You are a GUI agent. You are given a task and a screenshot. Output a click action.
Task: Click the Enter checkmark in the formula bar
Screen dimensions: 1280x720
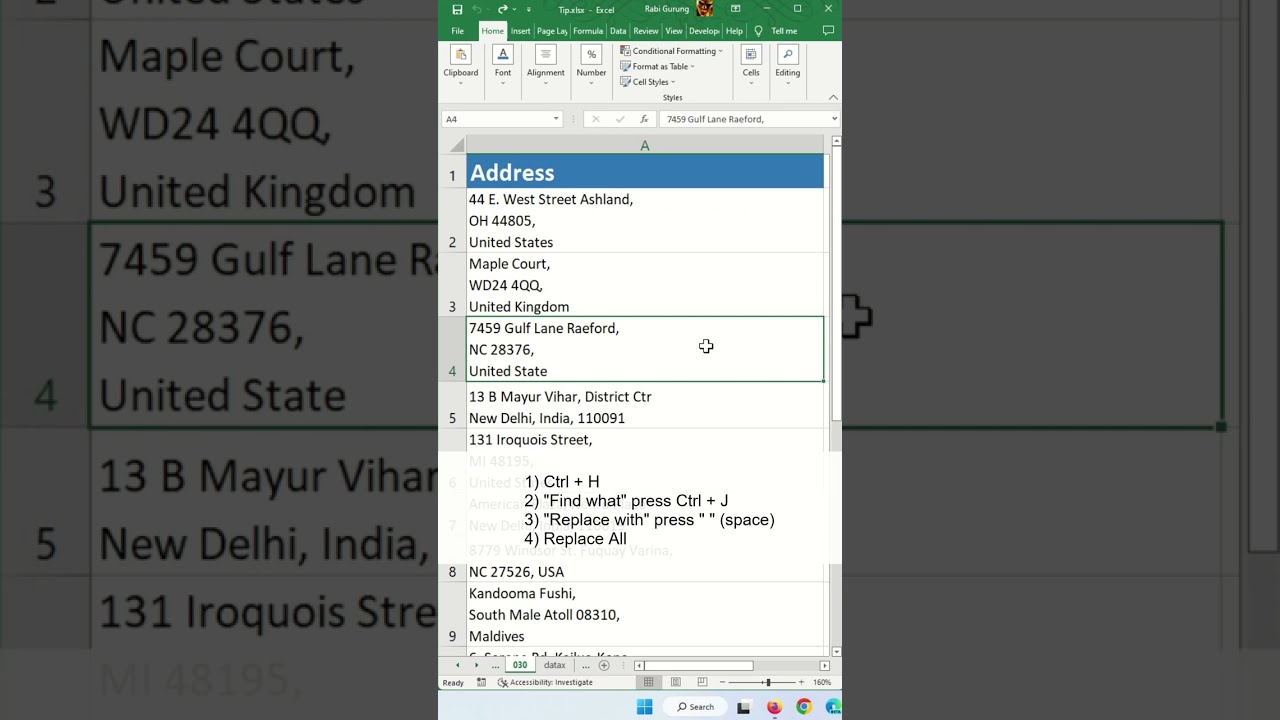coord(620,119)
